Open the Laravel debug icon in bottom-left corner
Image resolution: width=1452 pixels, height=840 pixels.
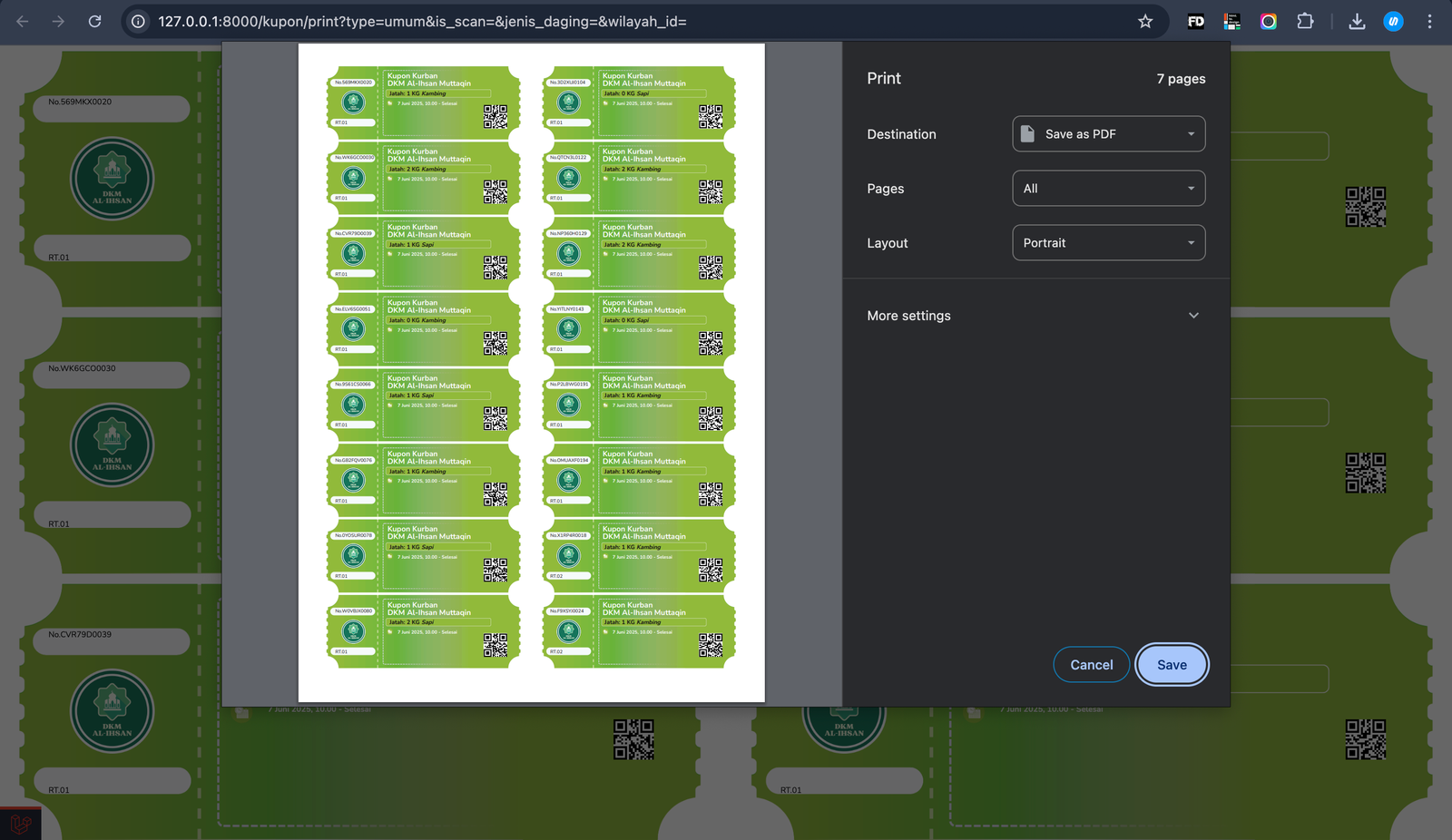click(20, 824)
